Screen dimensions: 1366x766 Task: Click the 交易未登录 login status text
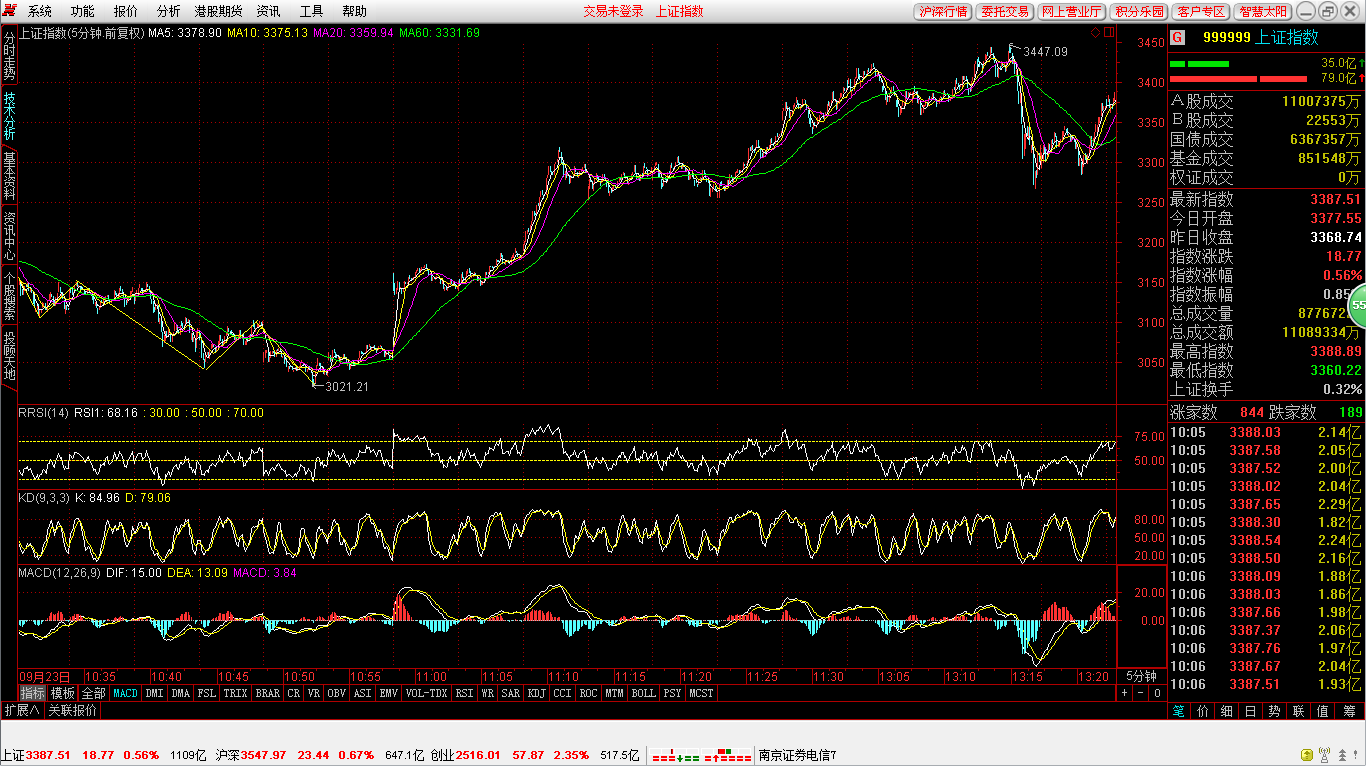[613, 11]
